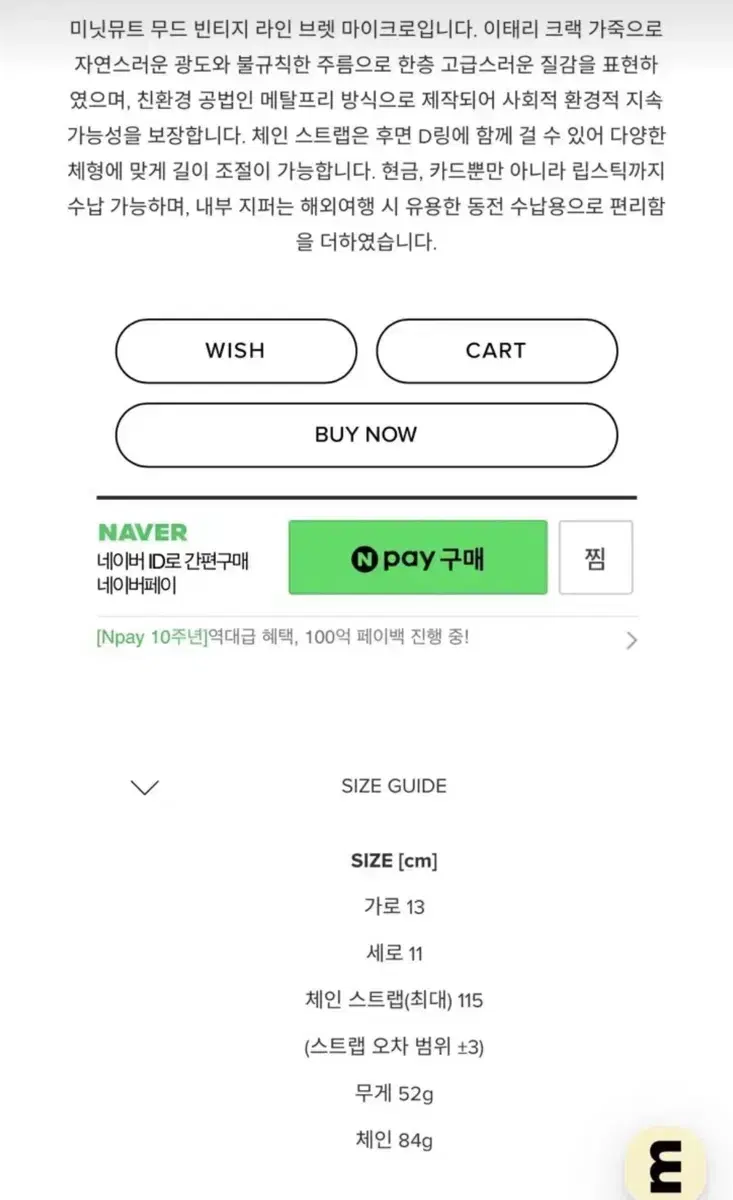Screen dimensions: 733x1200
Task: Add the product to WISH list
Action: [x=236, y=351]
